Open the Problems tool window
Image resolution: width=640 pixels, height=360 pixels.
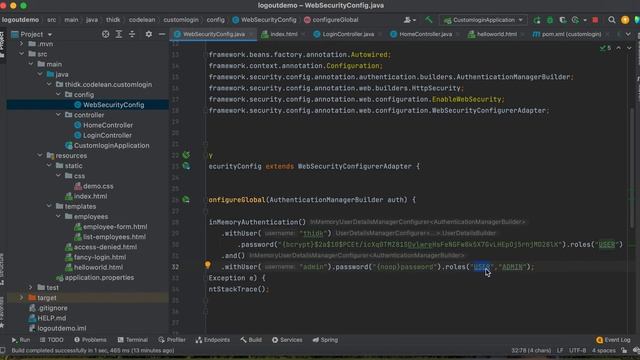click(x=90, y=340)
